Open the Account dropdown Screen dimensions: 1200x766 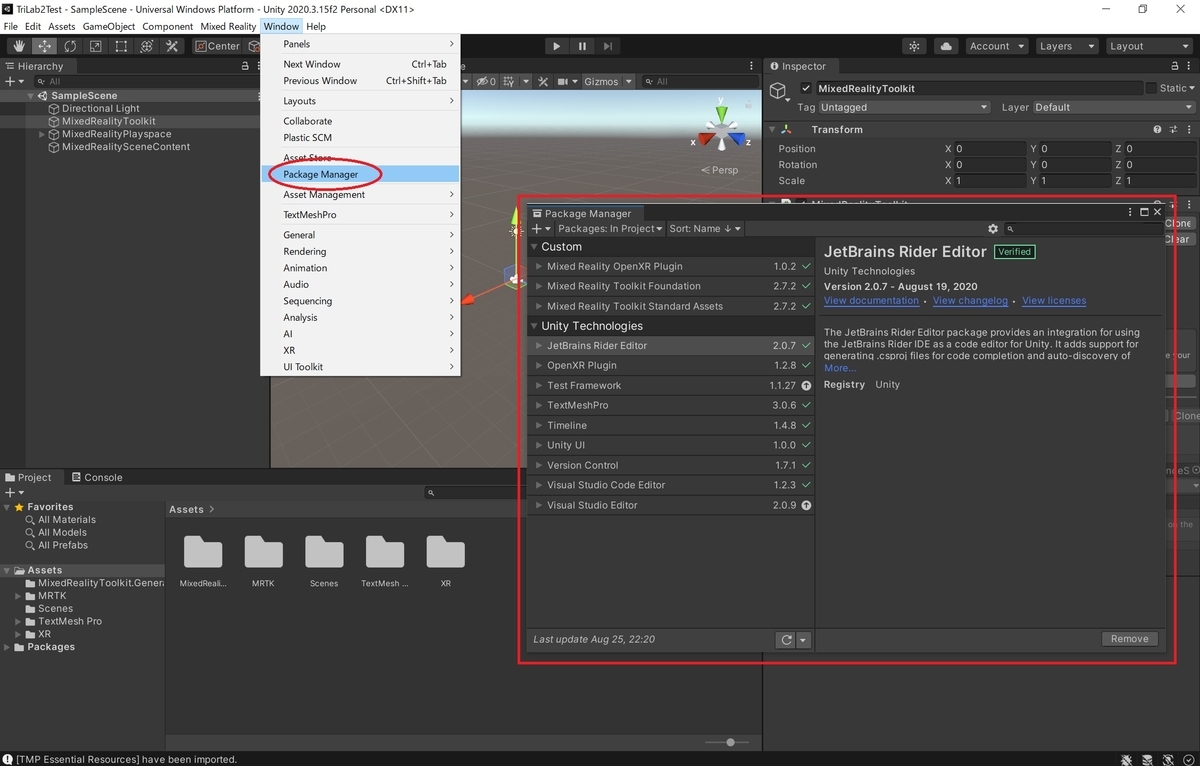coord(996,46)
